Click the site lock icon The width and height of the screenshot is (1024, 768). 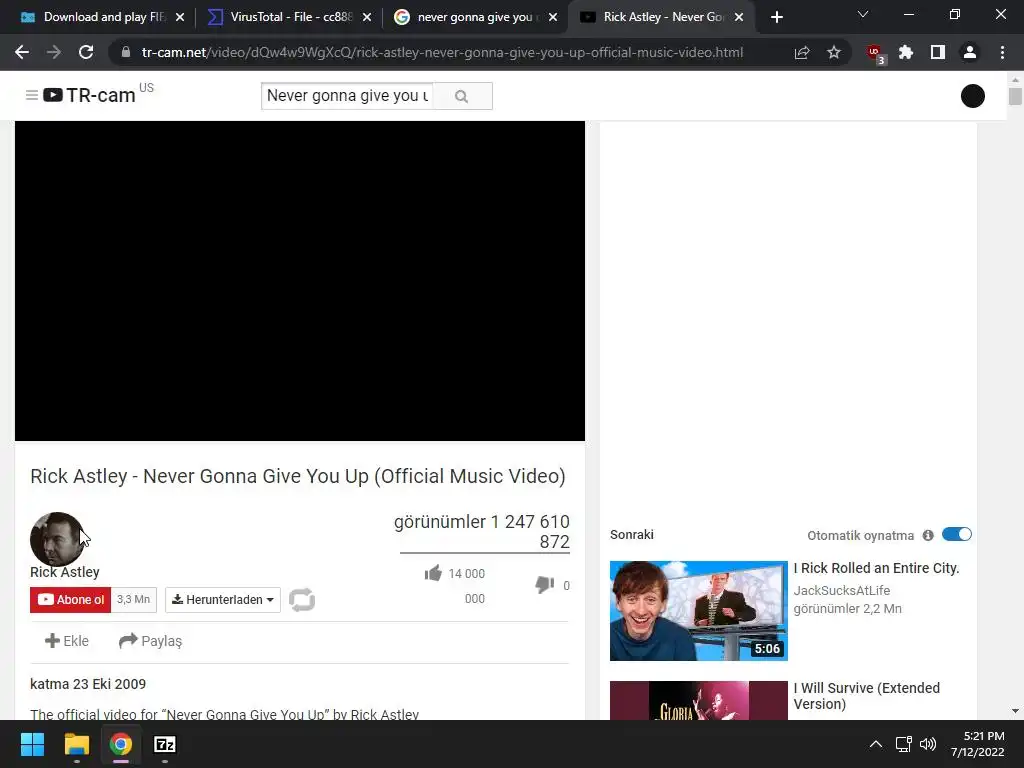pyautogui.click(x=125, y=52)
